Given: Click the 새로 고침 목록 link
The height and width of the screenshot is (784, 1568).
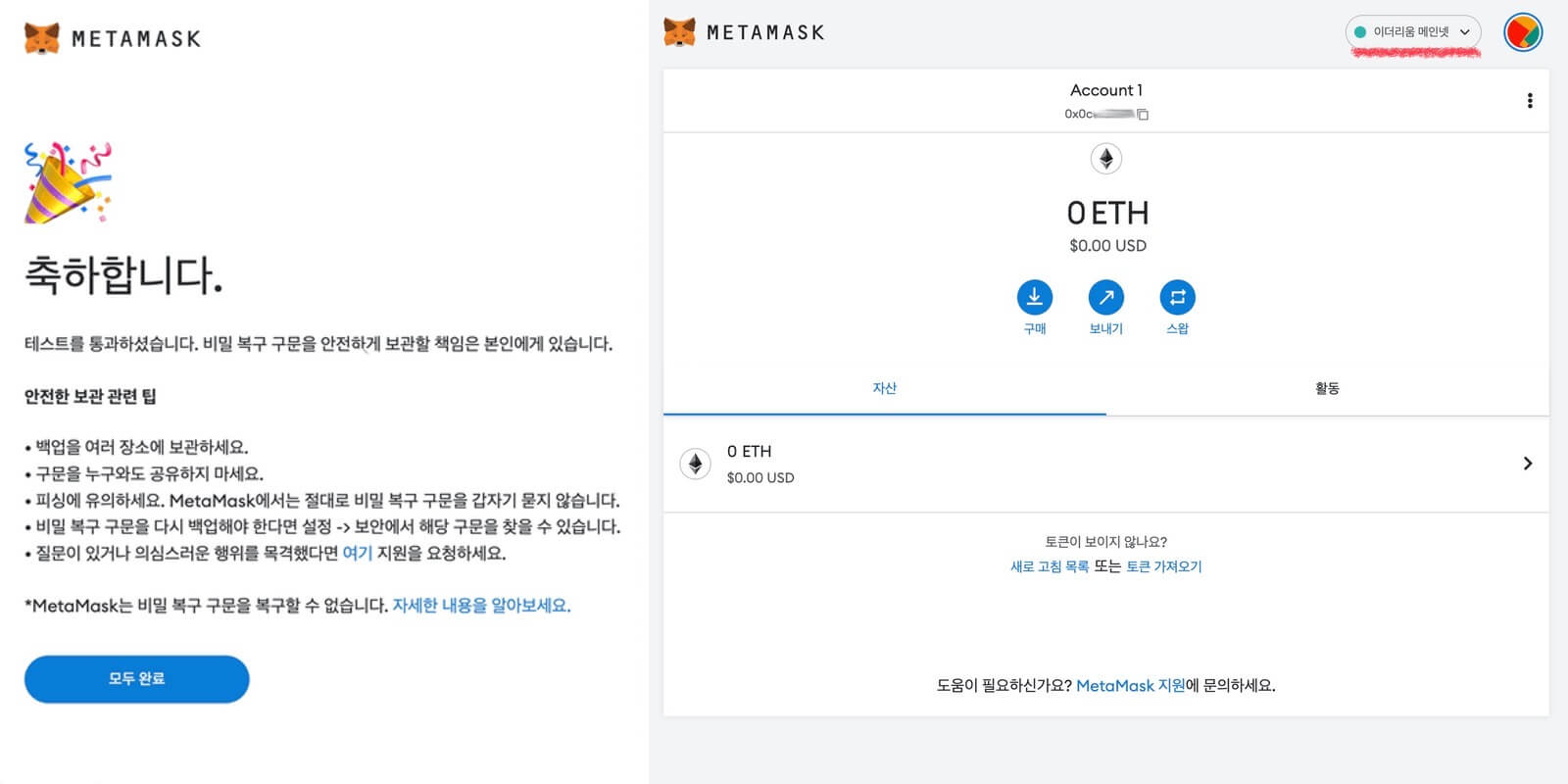Looking at the screenshot, I should click(1050, 566).
